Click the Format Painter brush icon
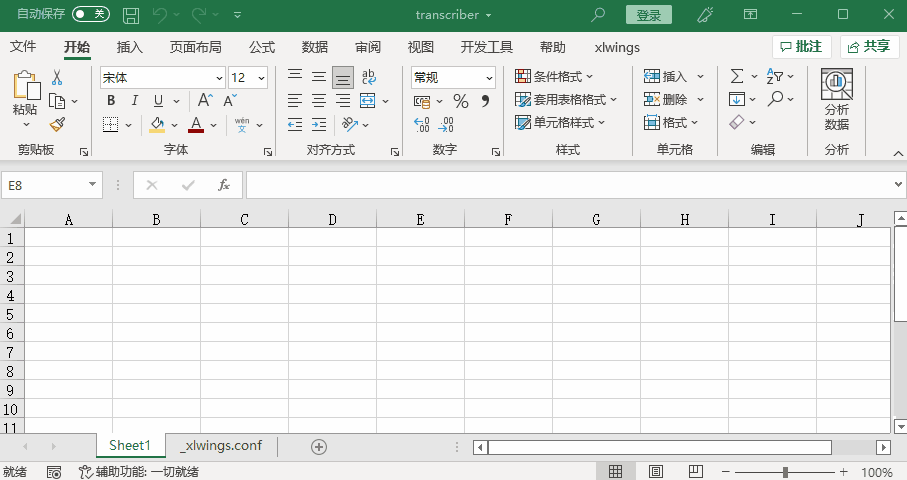Image resolution: width=907 pixels, height=480 pixels. (57, 124)
